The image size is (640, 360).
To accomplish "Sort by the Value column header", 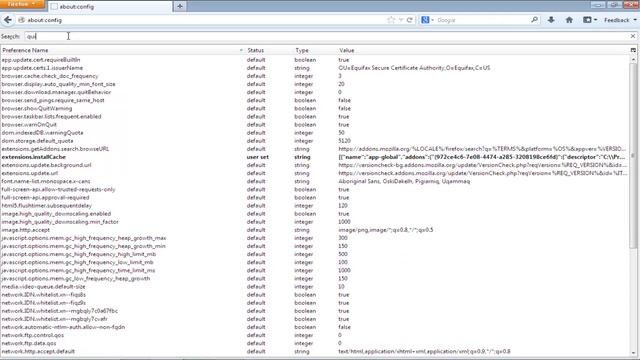I will click(x=483, y=50).
